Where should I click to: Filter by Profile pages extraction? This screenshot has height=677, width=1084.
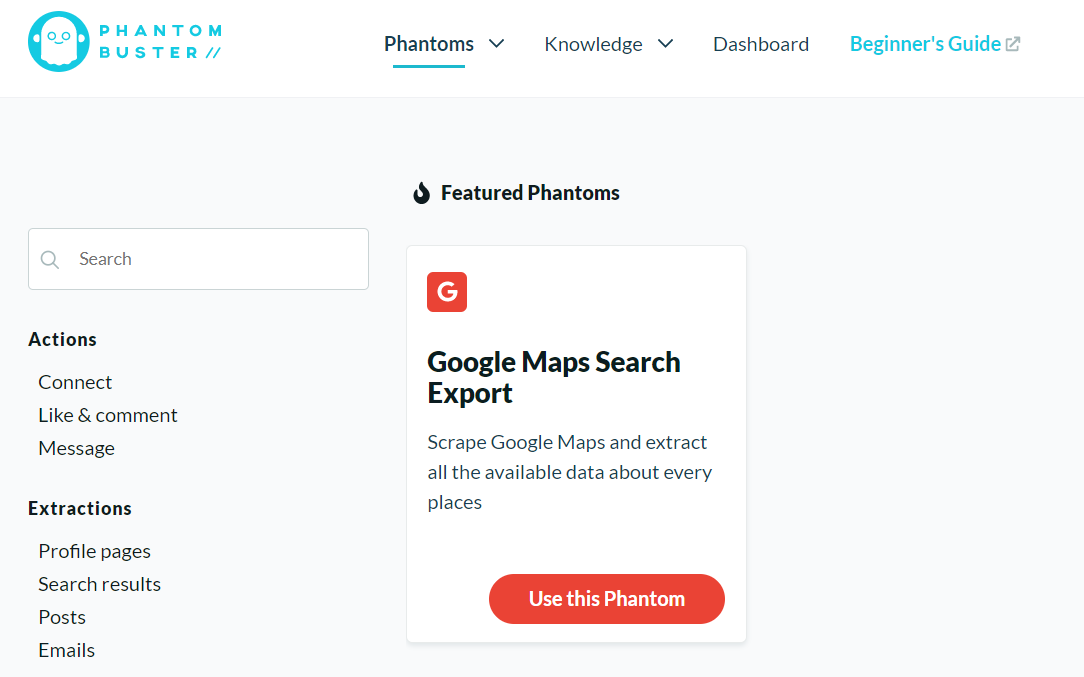(x=95, y=551)
